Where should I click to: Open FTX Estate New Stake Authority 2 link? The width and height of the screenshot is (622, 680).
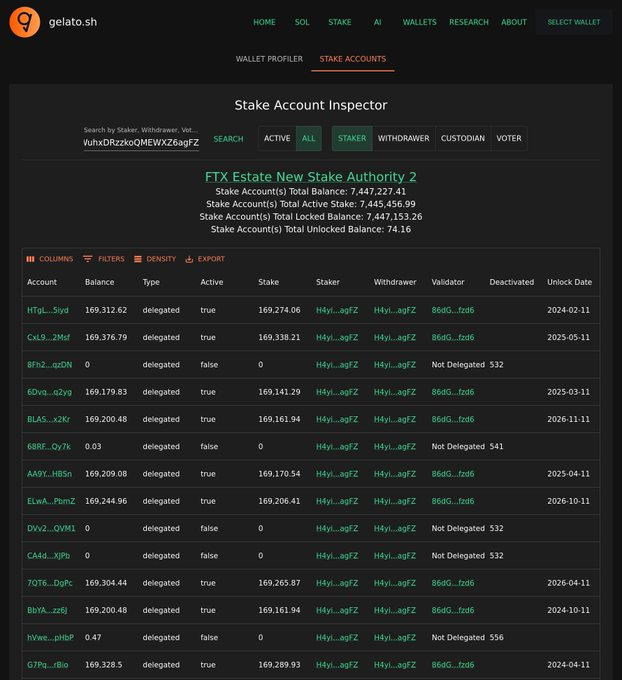point(311,177)
